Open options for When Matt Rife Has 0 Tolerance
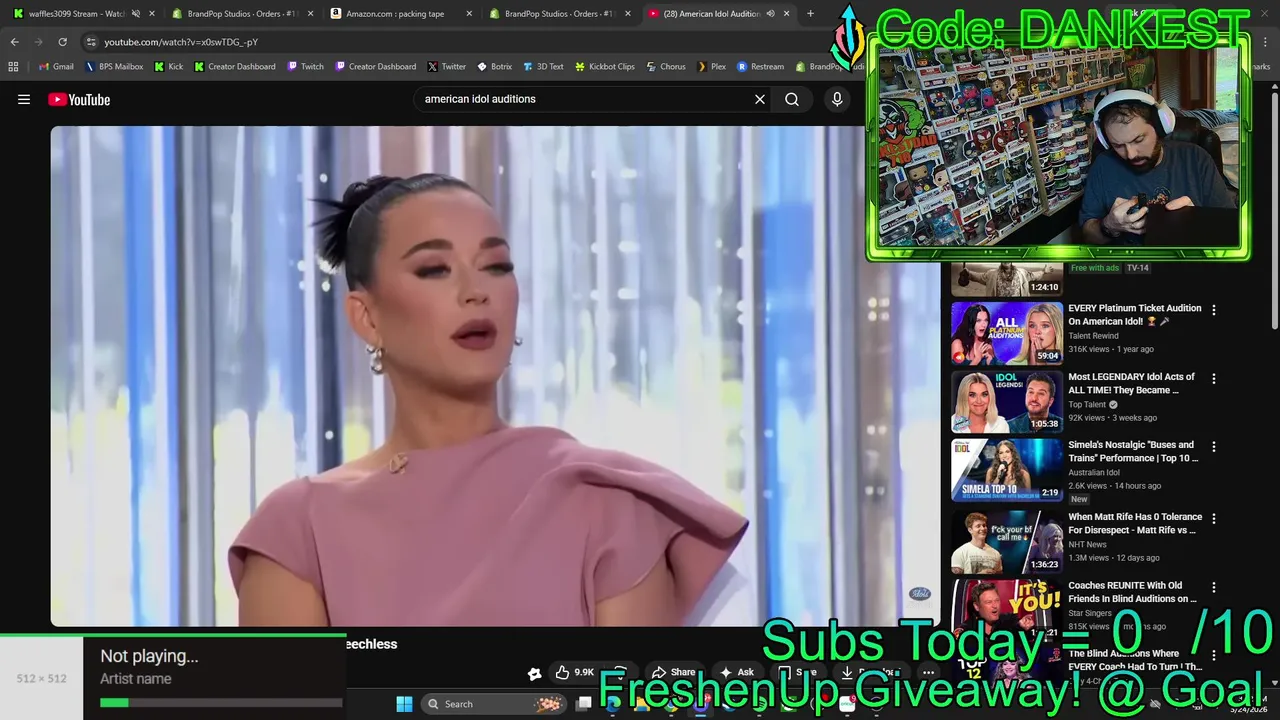This screenshot has height=720, width=1280. click(1214, 519)
